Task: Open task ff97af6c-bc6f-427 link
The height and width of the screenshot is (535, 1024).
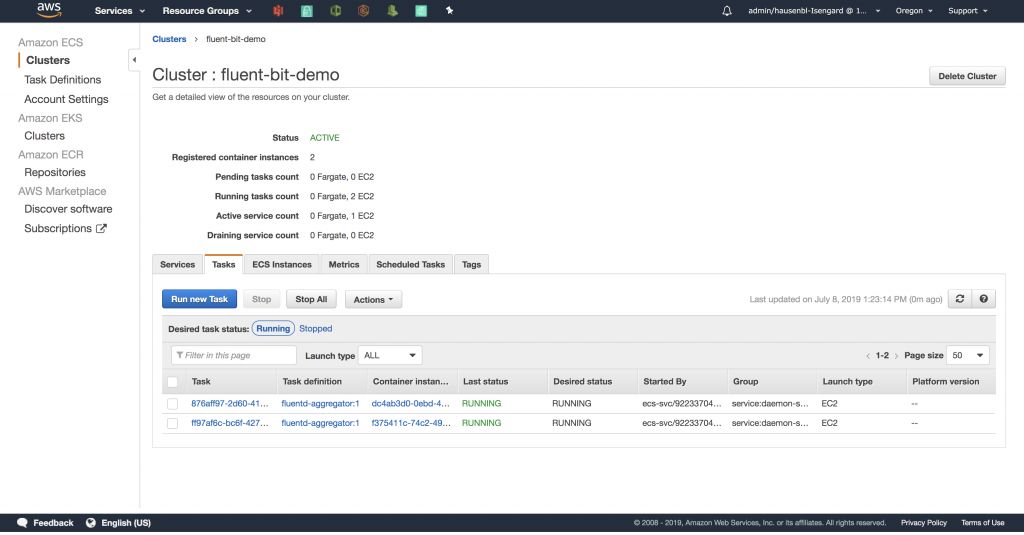Action: click(230, 423)
